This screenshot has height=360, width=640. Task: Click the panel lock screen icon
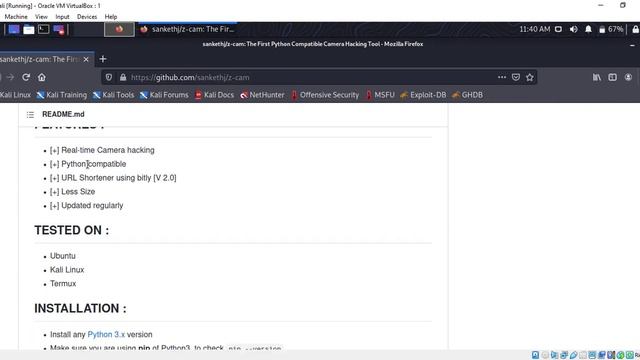[x=636, y=29]
